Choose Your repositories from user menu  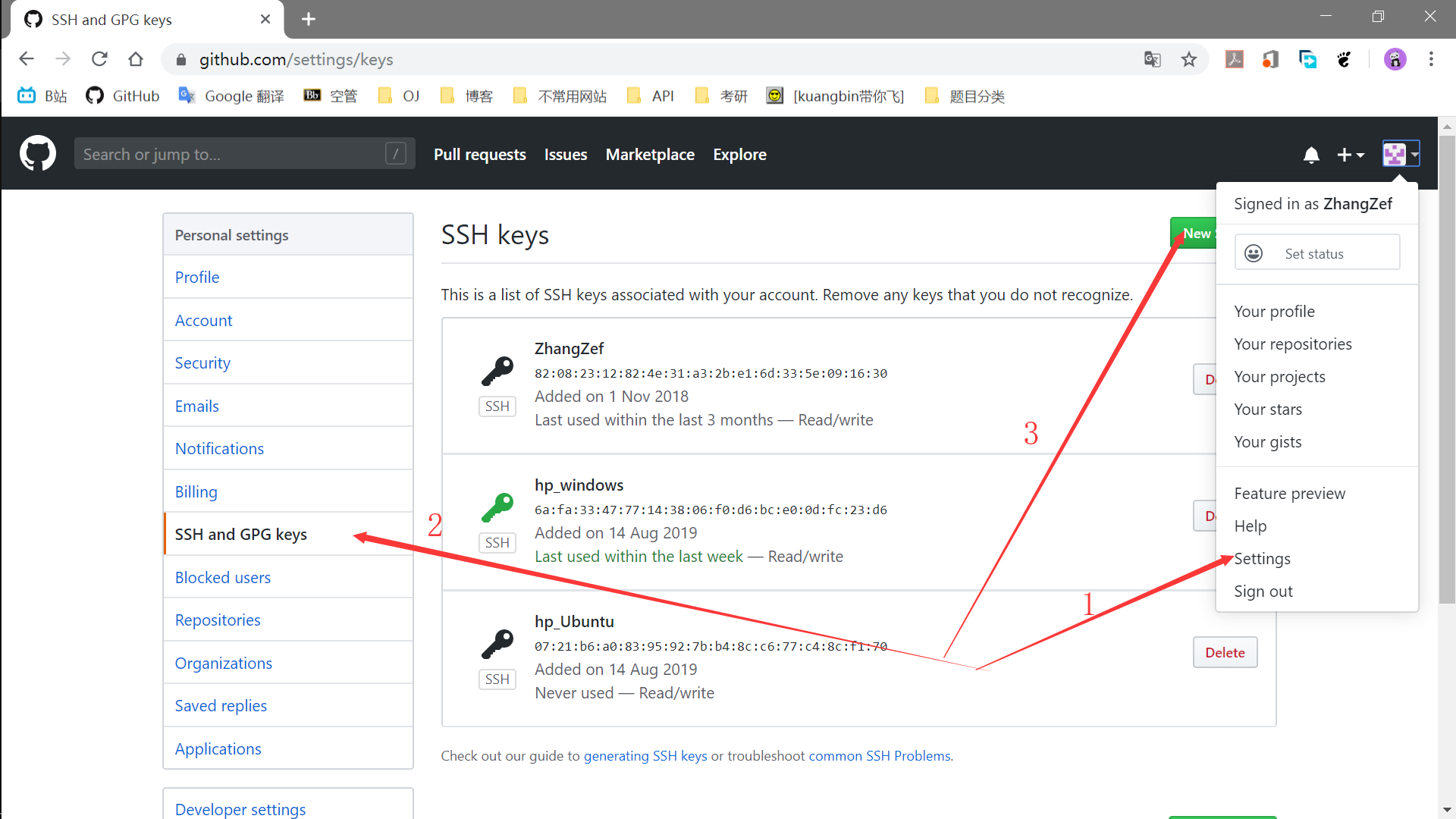(1292, 344)
